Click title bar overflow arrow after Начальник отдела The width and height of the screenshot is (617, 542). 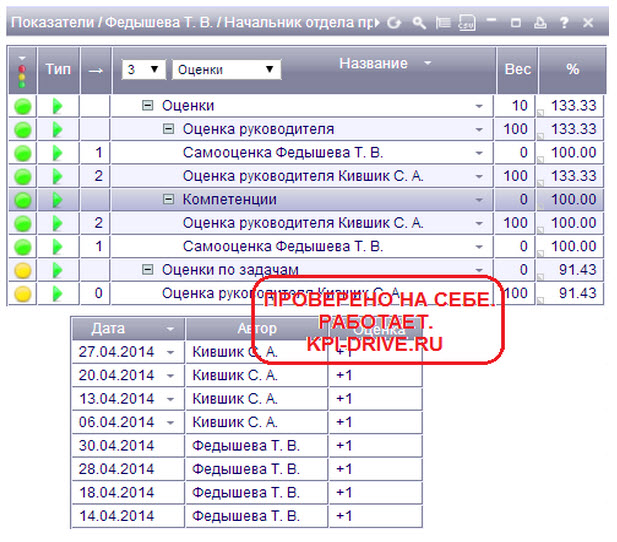[x=377, y=23]
